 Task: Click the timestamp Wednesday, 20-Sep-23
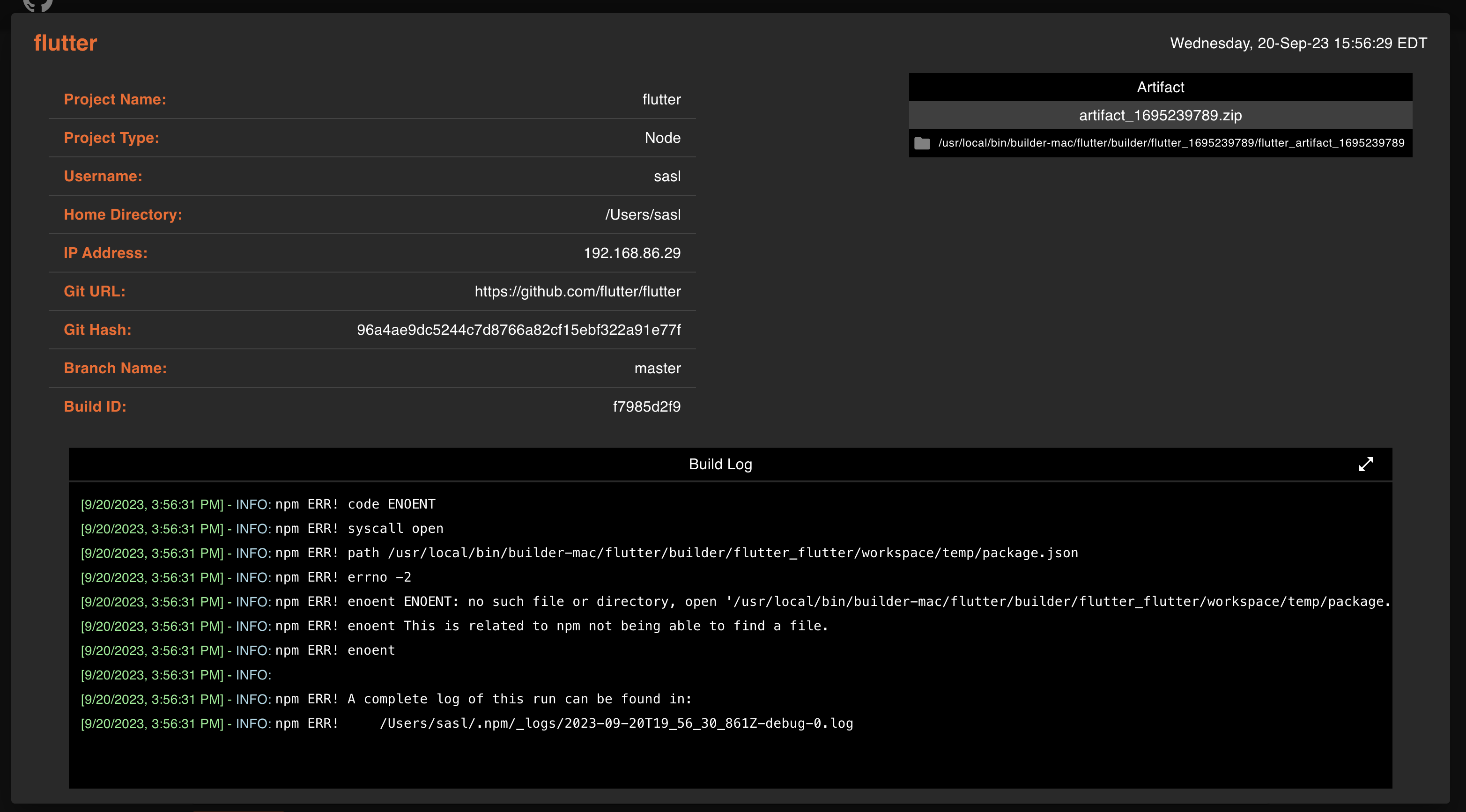(x=1299, y=43)
